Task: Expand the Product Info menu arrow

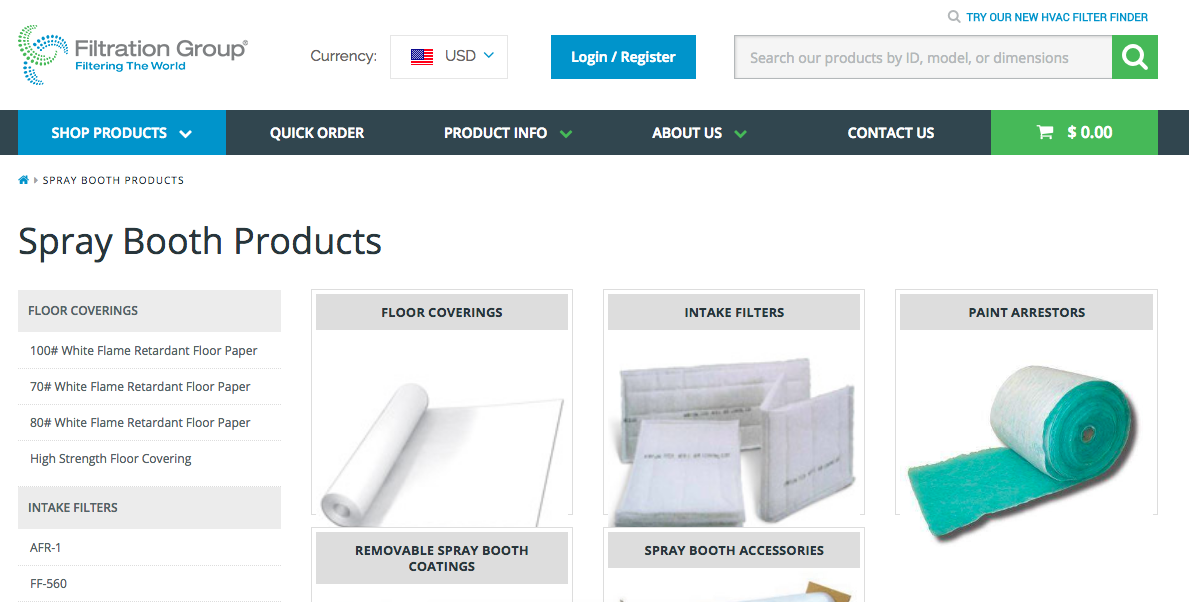Action: coord(566,133)
